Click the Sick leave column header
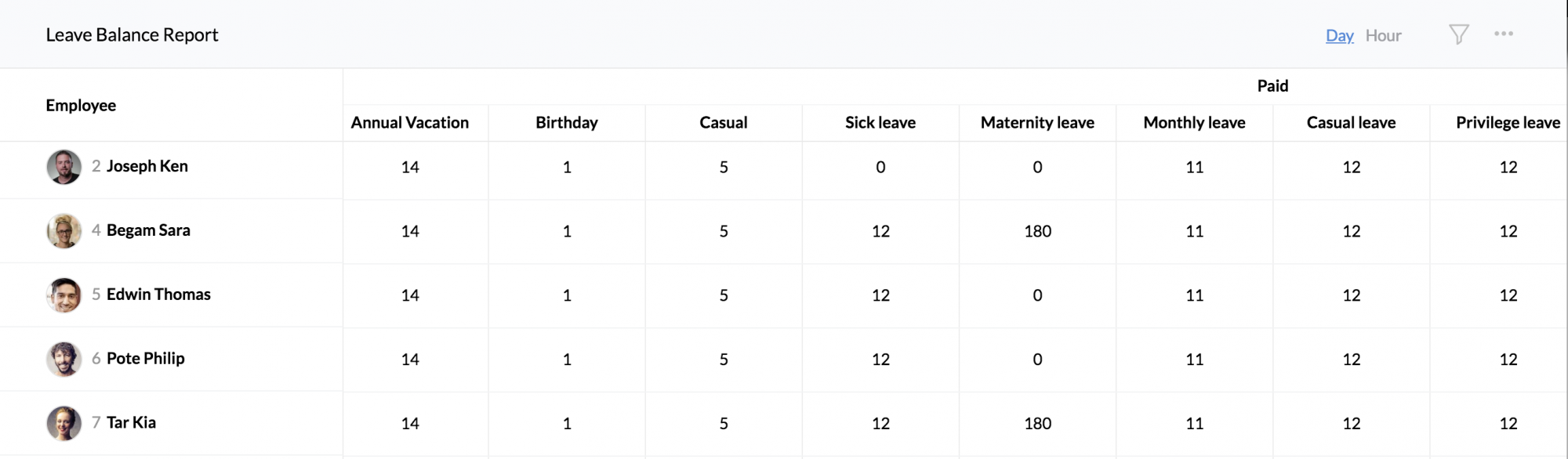This screenshot has height=459, width=1568. [880, 123]
